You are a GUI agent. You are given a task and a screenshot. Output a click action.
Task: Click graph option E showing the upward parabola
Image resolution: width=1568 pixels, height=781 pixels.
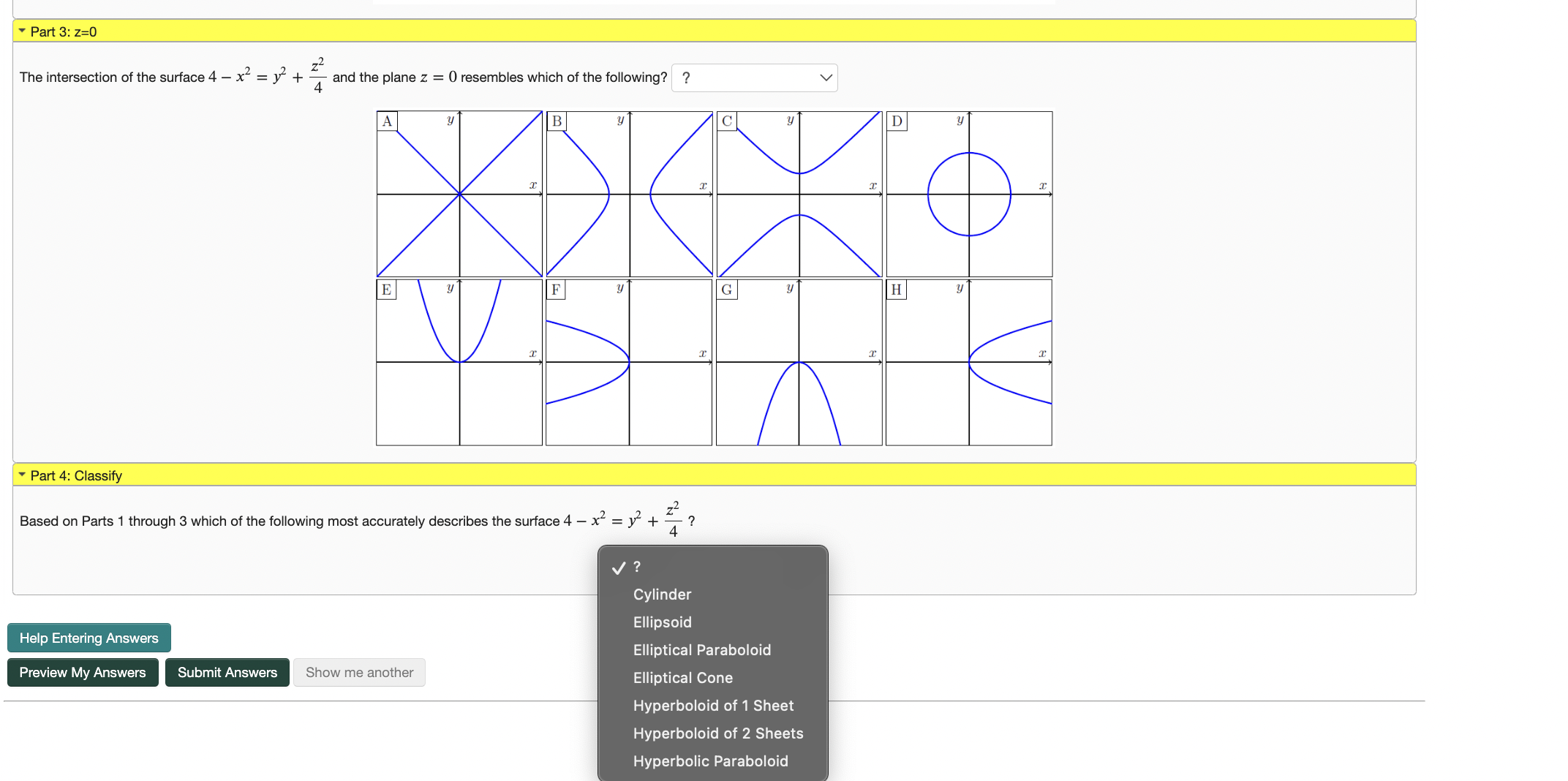459,362
